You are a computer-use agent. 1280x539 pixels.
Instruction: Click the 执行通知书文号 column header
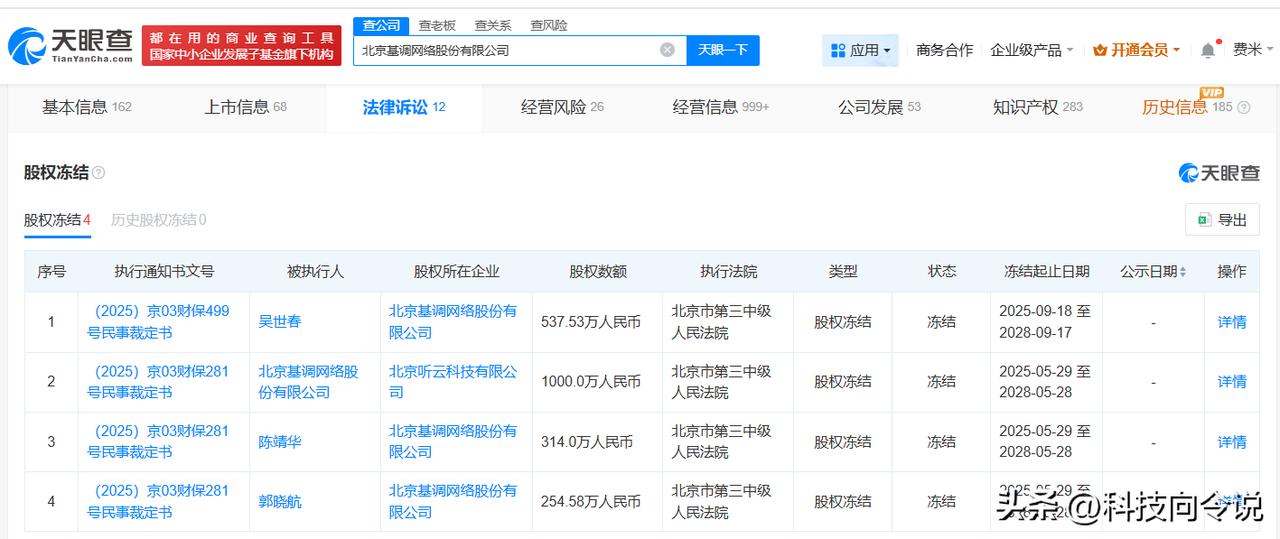click(164, 272)
